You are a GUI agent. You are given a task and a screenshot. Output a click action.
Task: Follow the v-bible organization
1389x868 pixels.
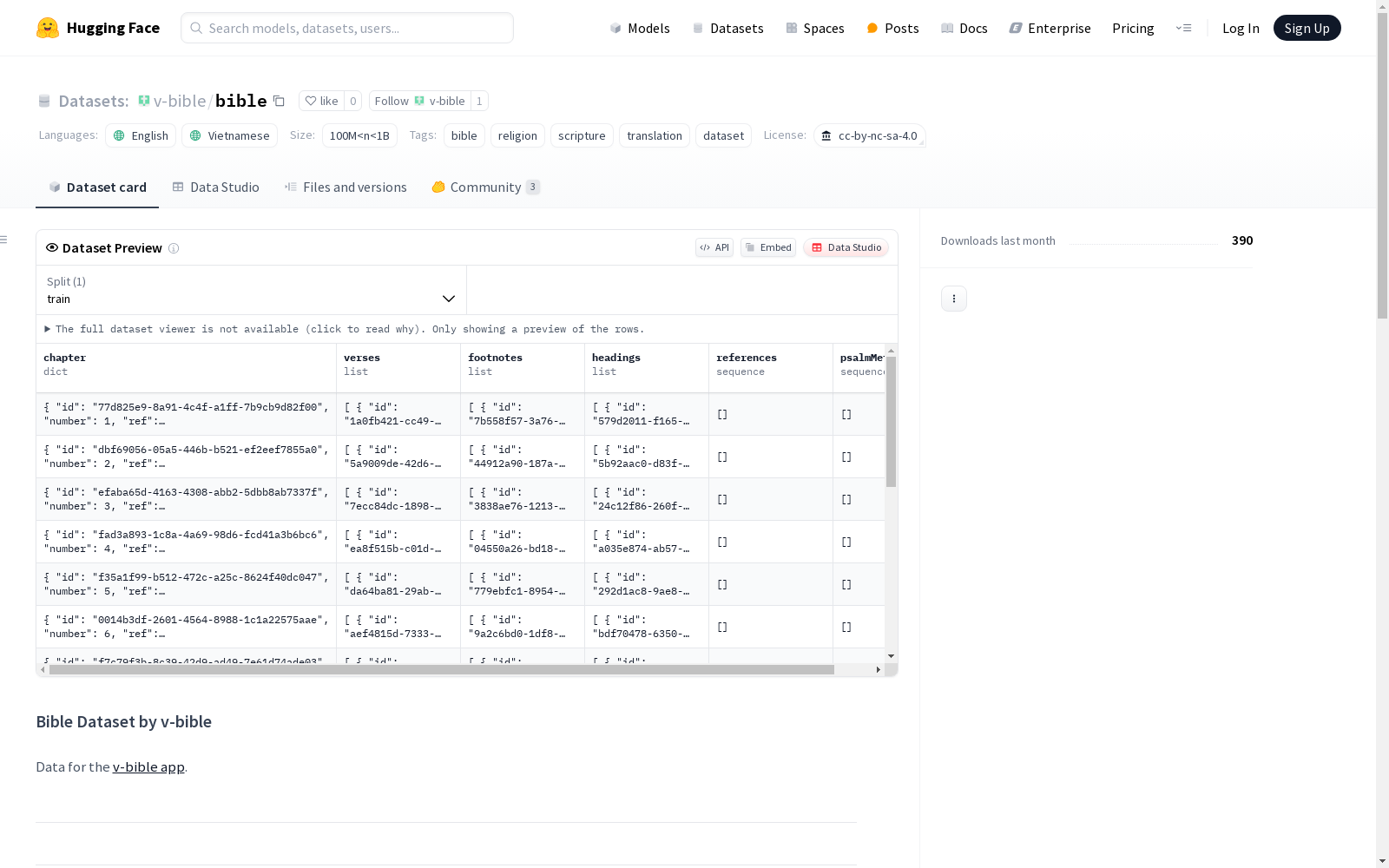click(x=420, y=101)
